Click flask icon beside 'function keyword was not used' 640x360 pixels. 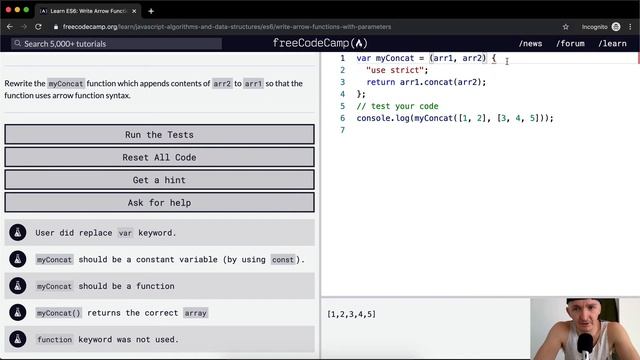[18, 339]
